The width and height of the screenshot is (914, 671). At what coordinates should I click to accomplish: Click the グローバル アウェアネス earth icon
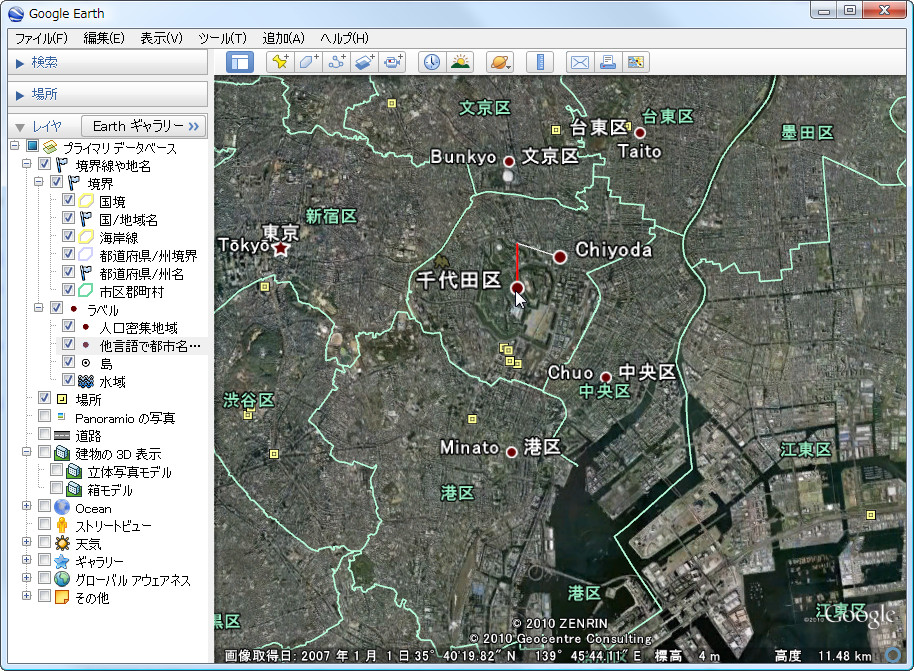(62, 579)
